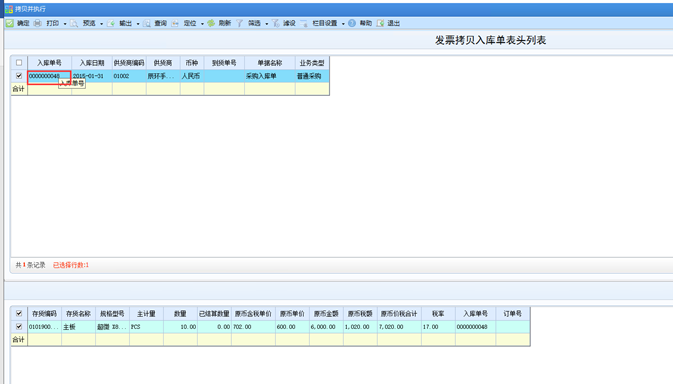The width and height of the screenshot is (673, 384).
Task: Click the 预览 preview magnifier icon
Action: [74, 23]
